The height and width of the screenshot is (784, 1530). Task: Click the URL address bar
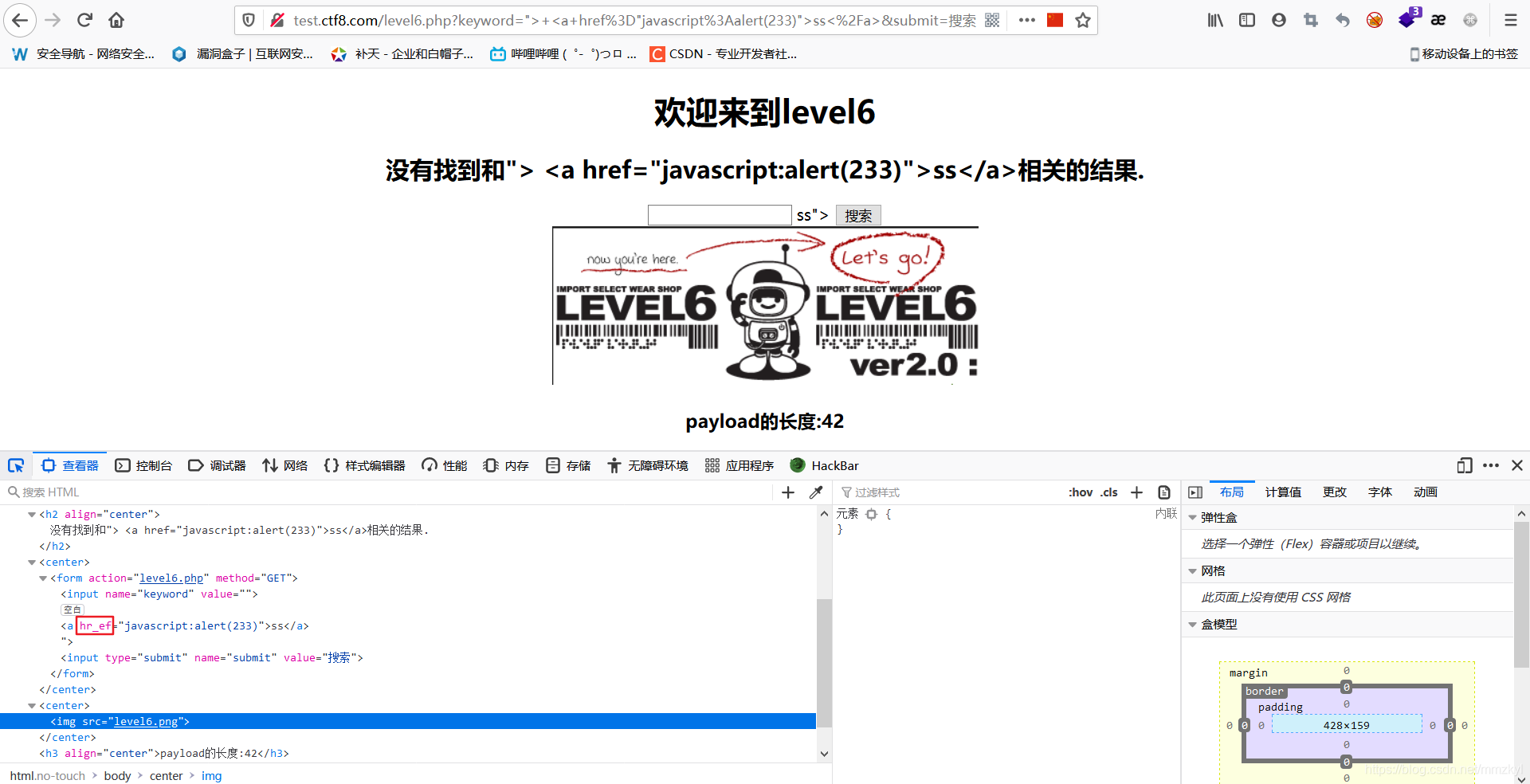click(634, 20)
